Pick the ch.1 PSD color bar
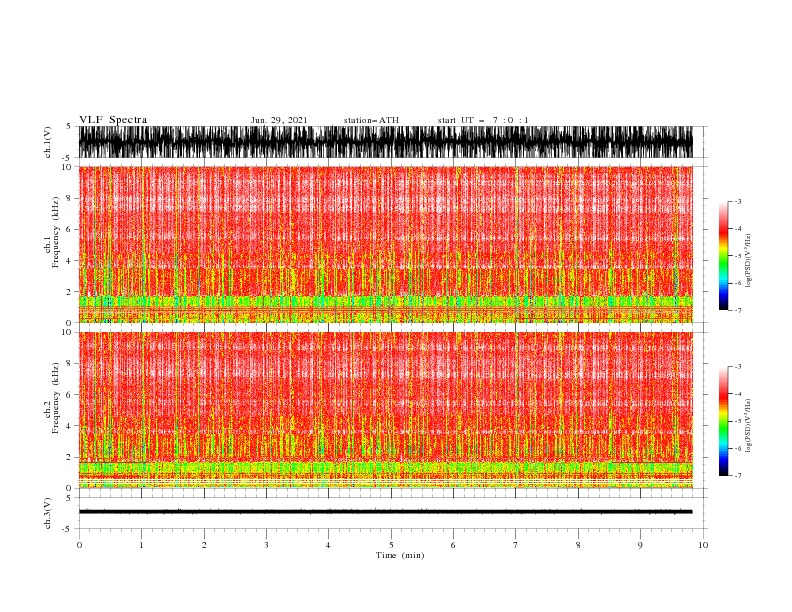Viewport: 792px width, 612px height. tap(724, 256)
